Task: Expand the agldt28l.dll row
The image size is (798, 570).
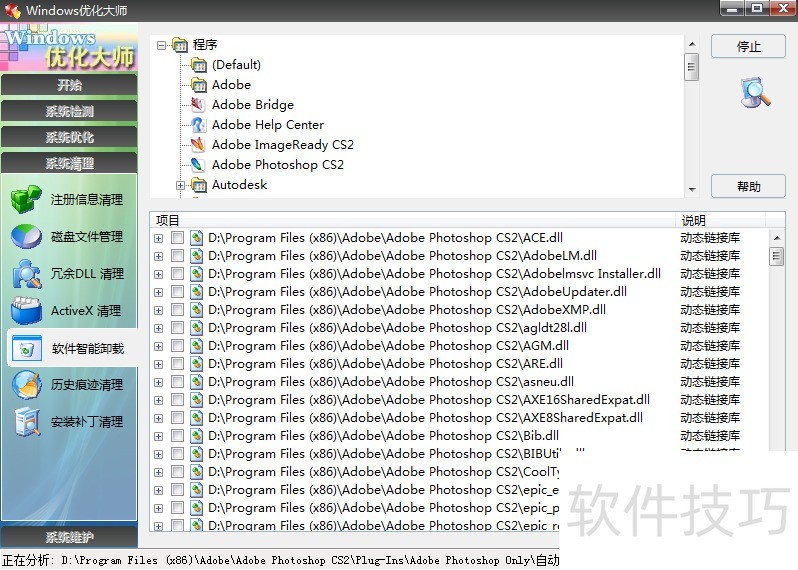Action: 158,328
